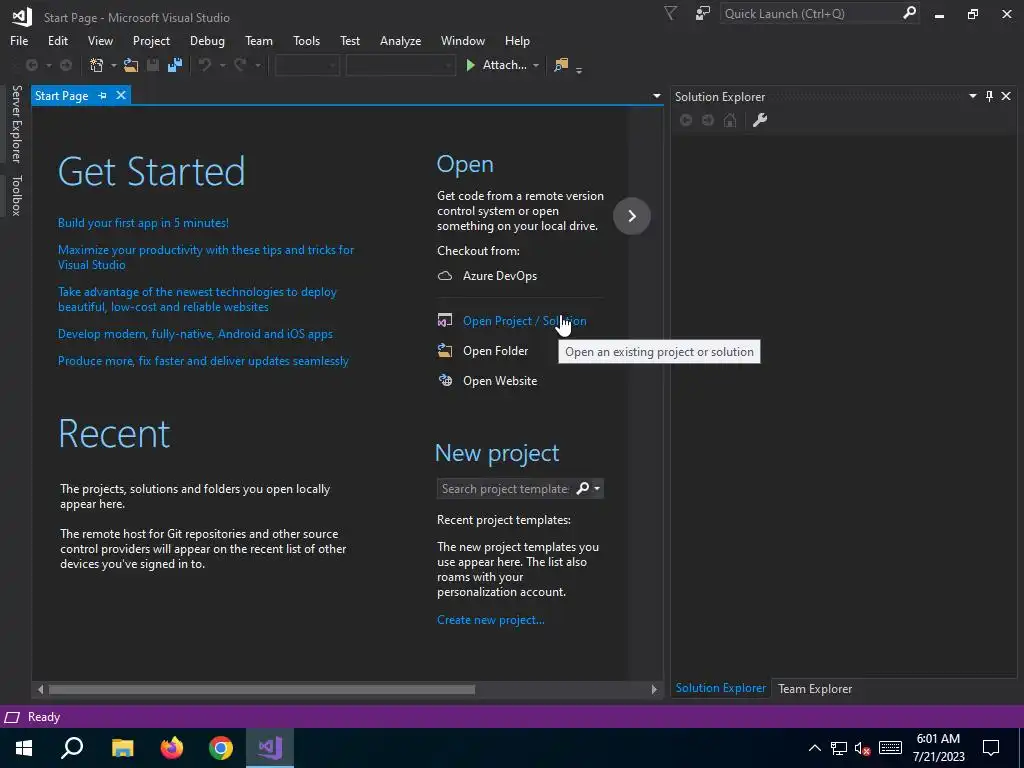Open the document tab list dropdown arrow
The width and height of the screenshot is (1024, 768).
656,96
